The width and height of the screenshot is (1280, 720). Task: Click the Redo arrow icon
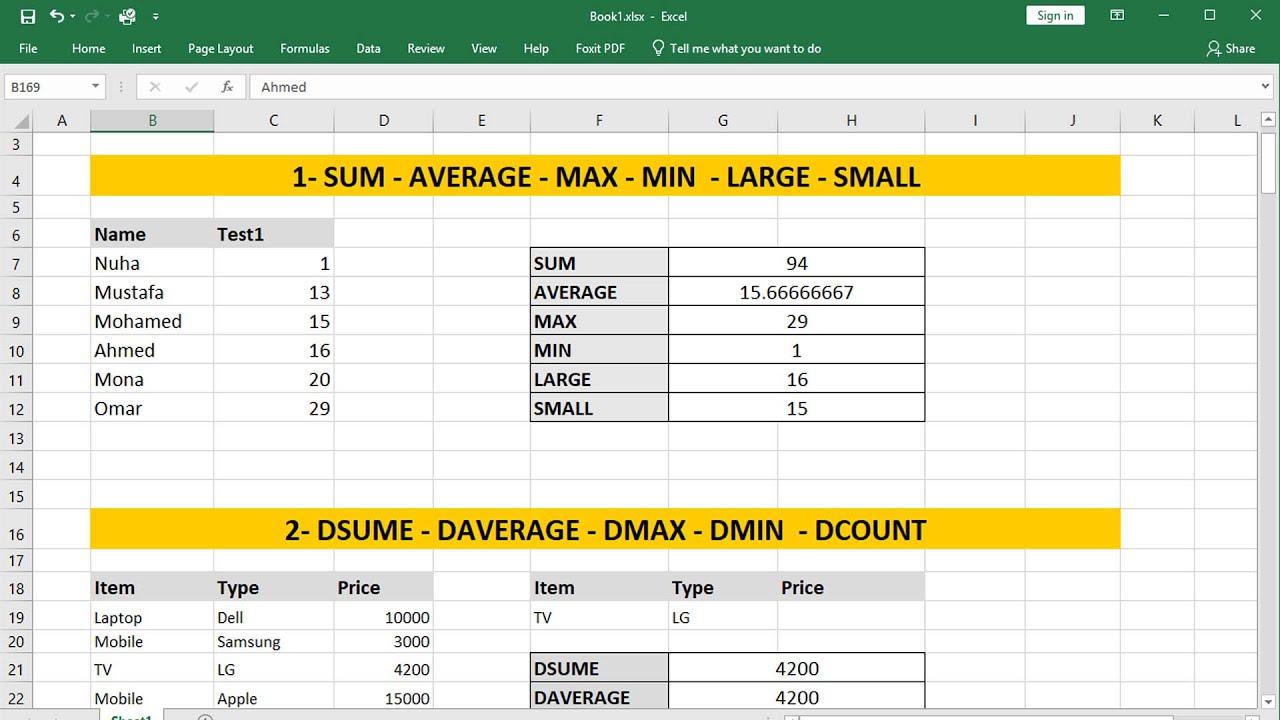92,16
